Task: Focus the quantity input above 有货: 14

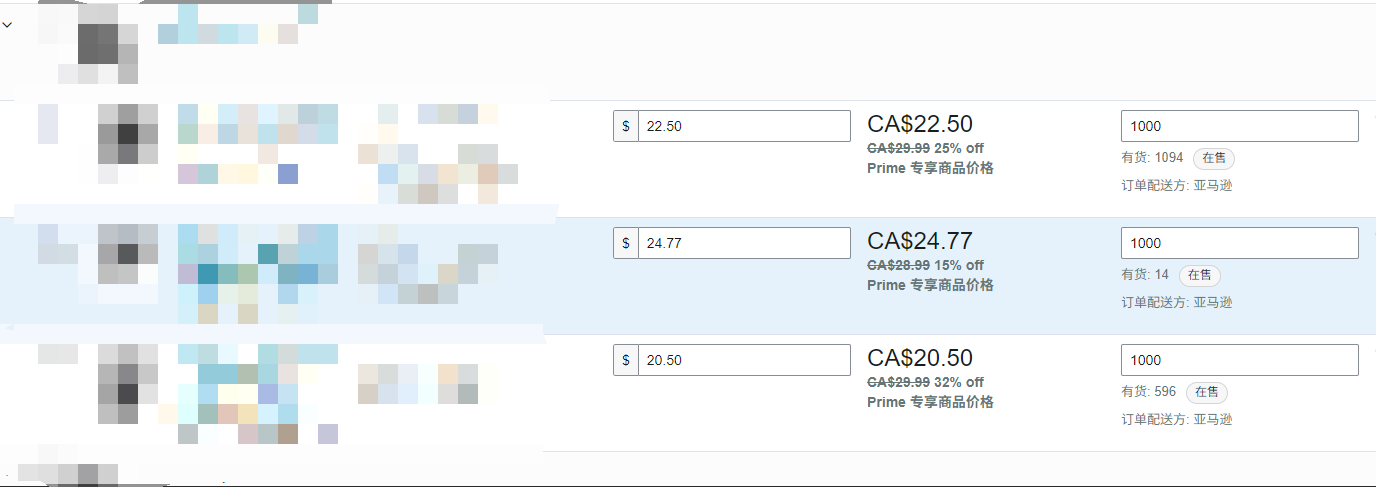Action: tap(1239, 243)
